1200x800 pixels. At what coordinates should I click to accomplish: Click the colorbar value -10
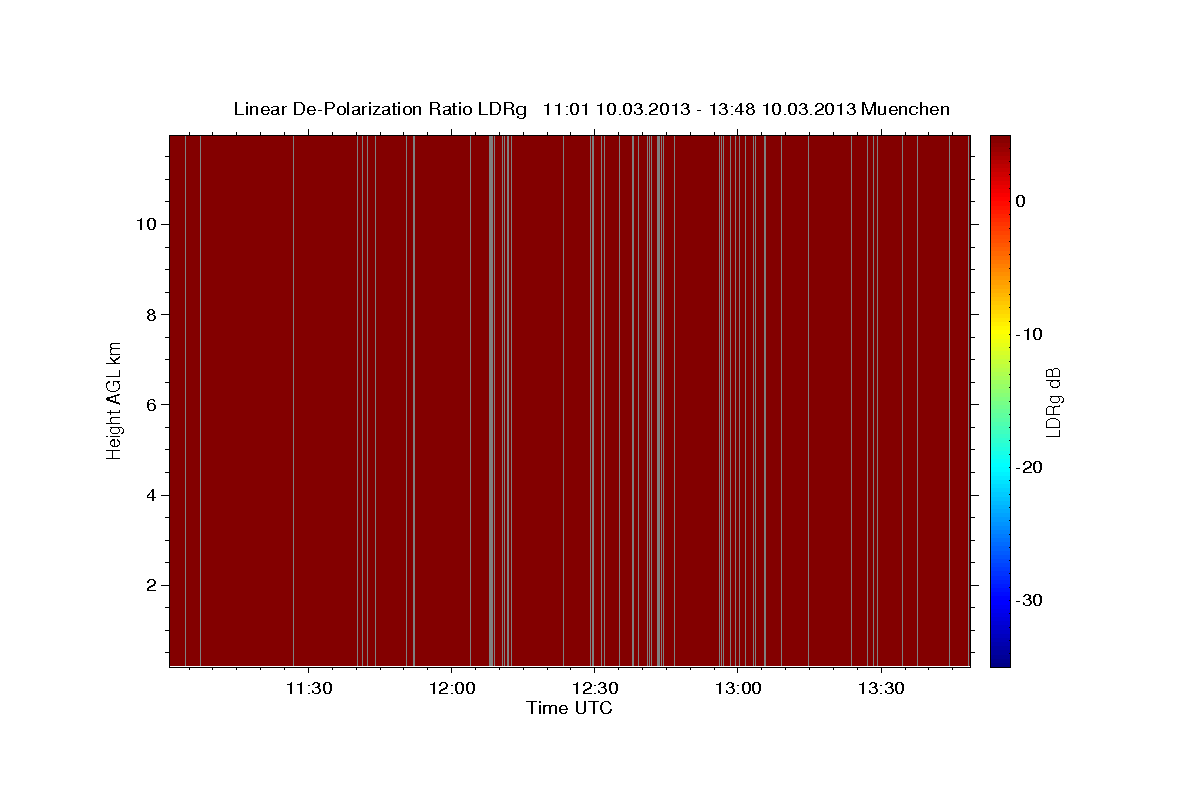click(1029, 334)
